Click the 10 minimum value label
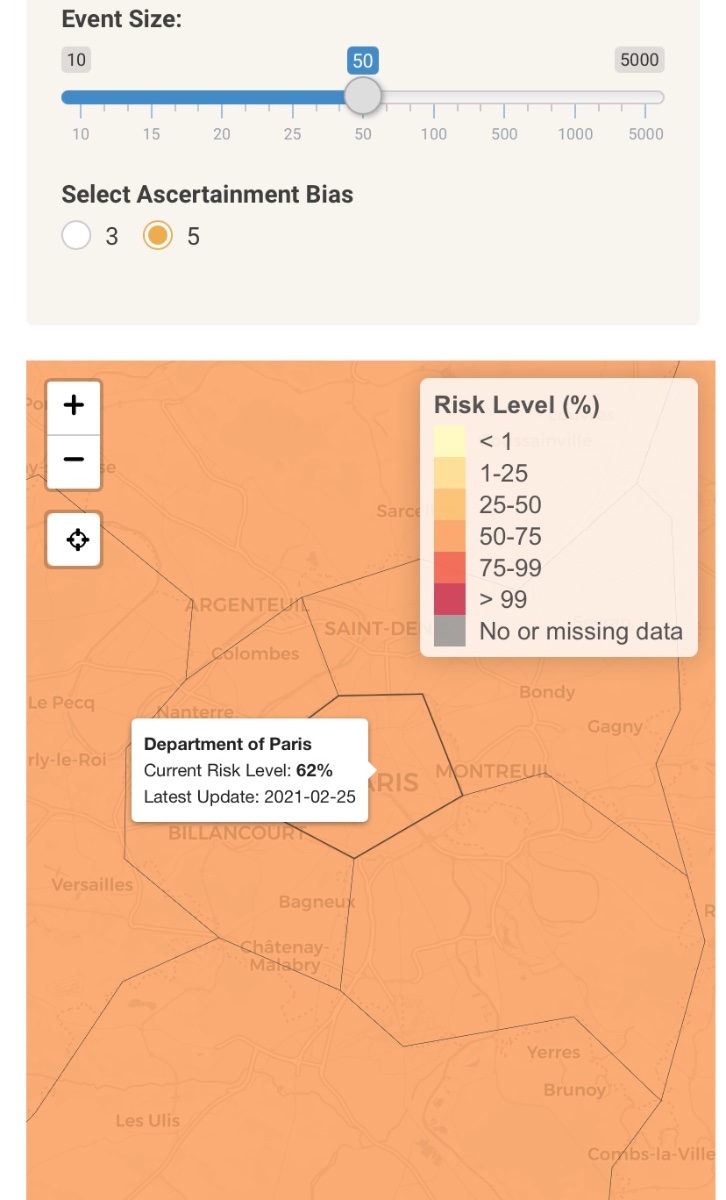726x1200 pixels. click(x=76, y=60)
